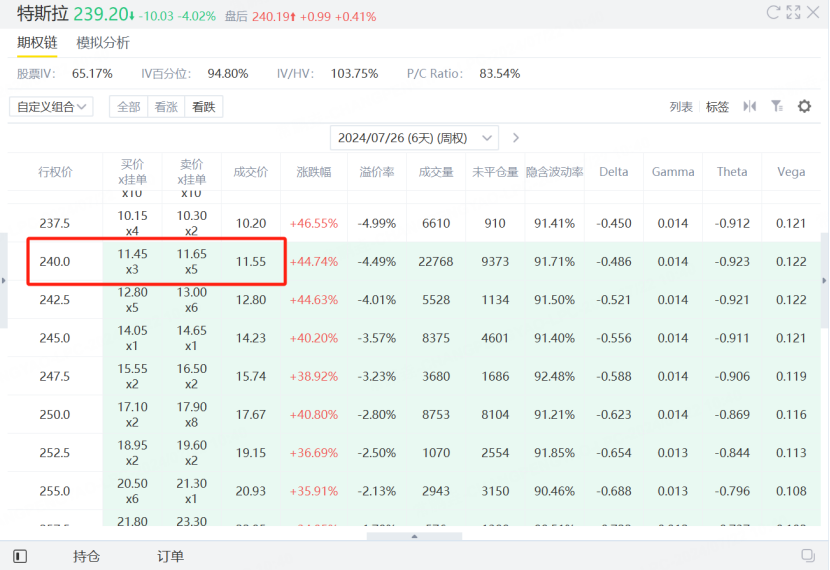Sort by 溢价率 column header
This screenshot has width=830, height=570.
click(377, 172)
